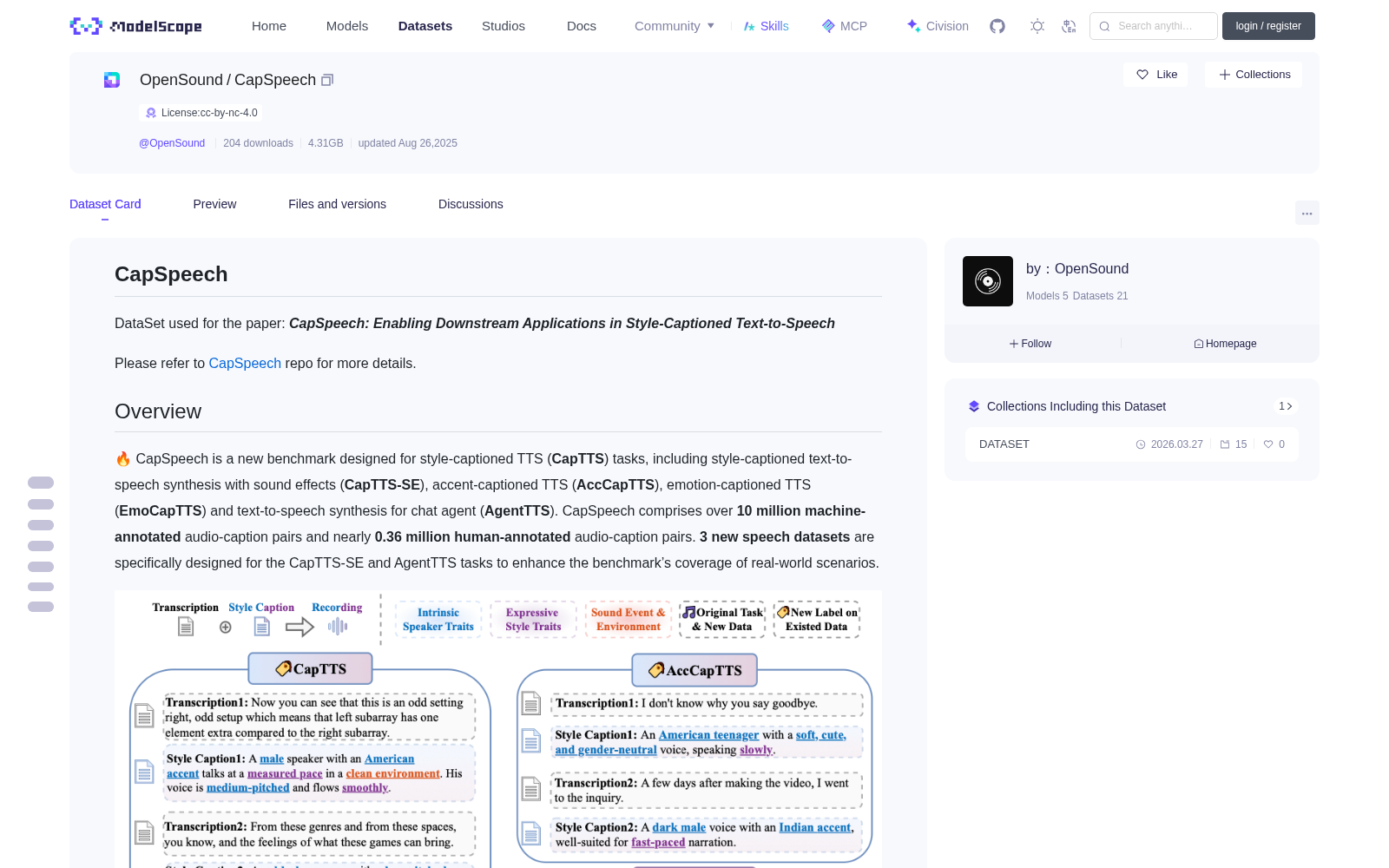Open the DATASET collection entry

tap(1132, 444)
